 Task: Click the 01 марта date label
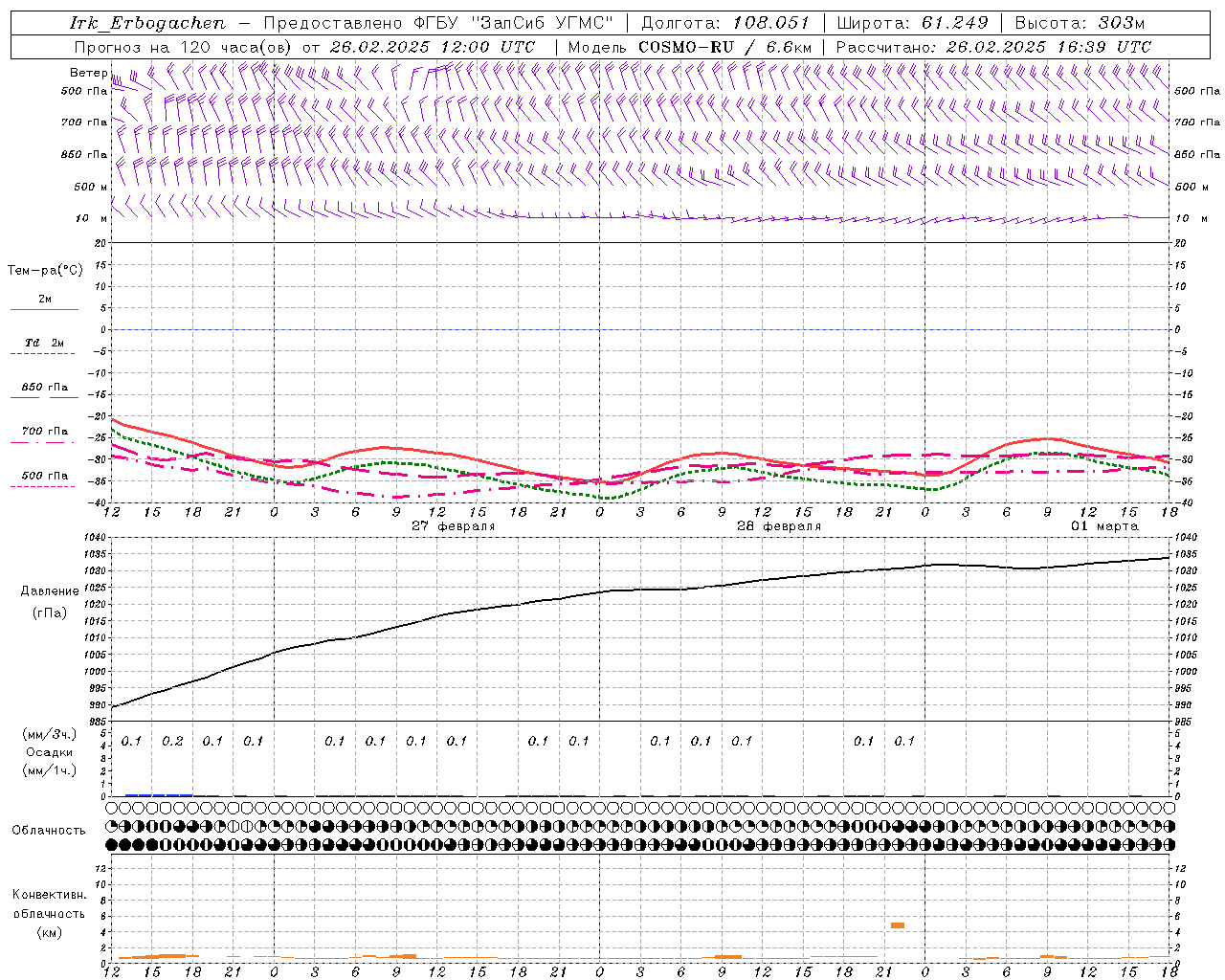[x=1104, y=526]
